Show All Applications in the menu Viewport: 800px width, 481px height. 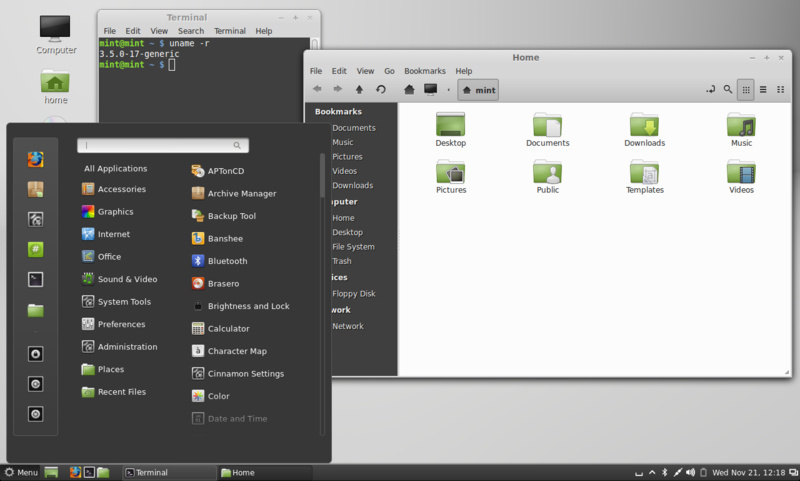coord(115,168)
